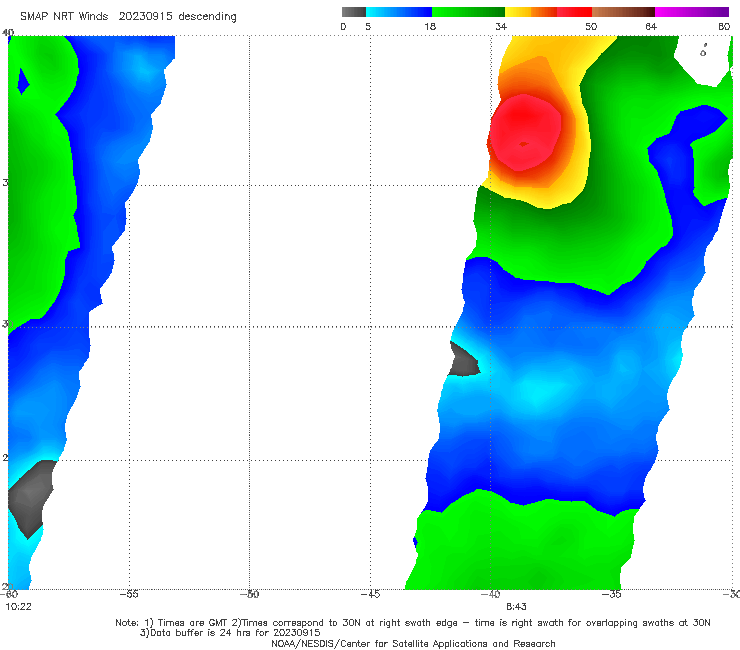Click the color bar label "18"
Screen dimensions: 740x650
(x=430, y=26)
